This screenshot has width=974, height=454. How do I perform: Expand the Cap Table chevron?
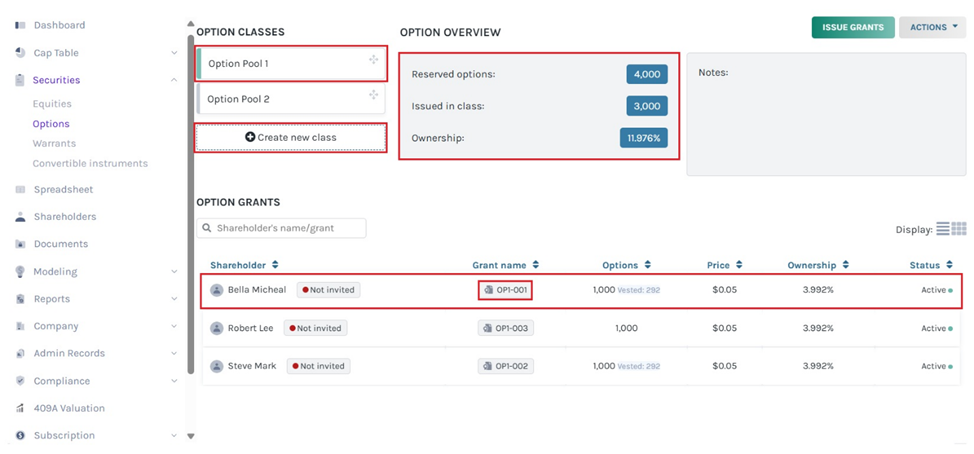pyautogui.click(x=174, y=53)
